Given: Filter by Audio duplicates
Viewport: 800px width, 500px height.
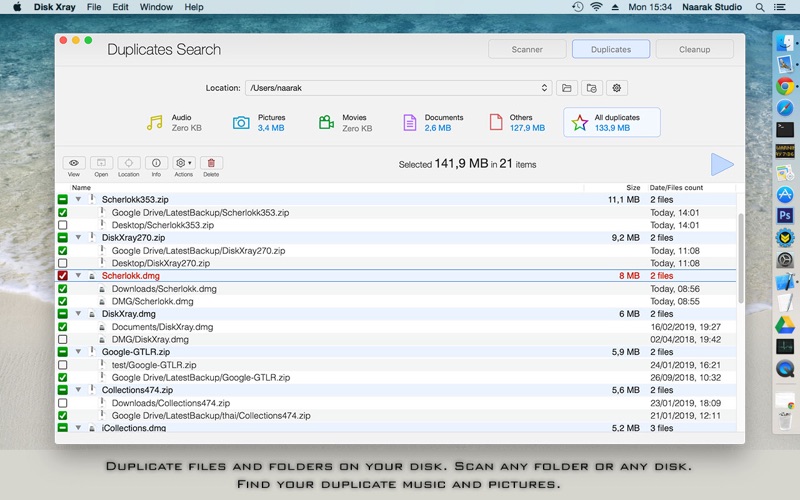Looking at the screenshot, I should tap(174, 122).
